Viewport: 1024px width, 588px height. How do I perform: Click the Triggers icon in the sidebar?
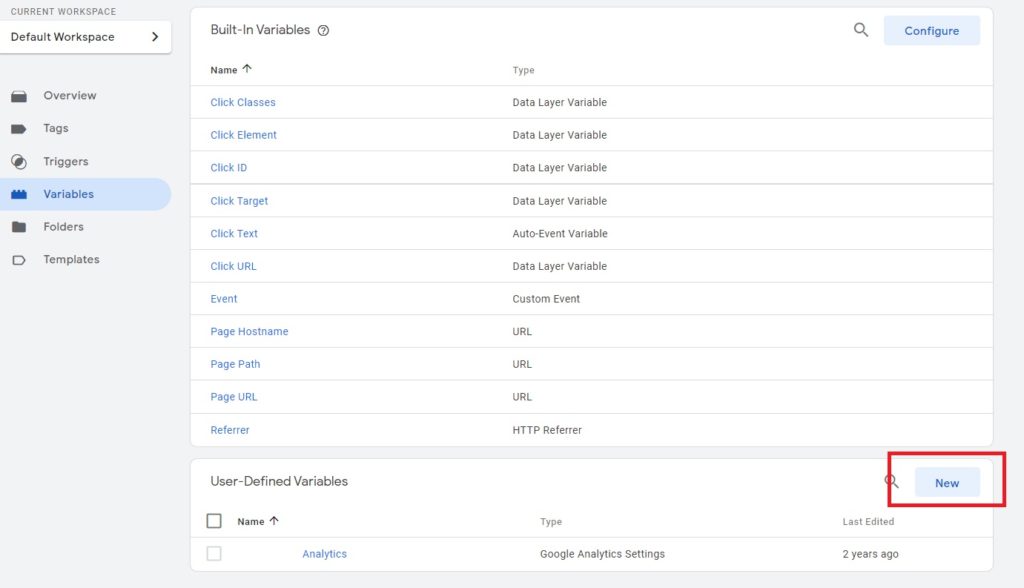[x=19, y=162]
